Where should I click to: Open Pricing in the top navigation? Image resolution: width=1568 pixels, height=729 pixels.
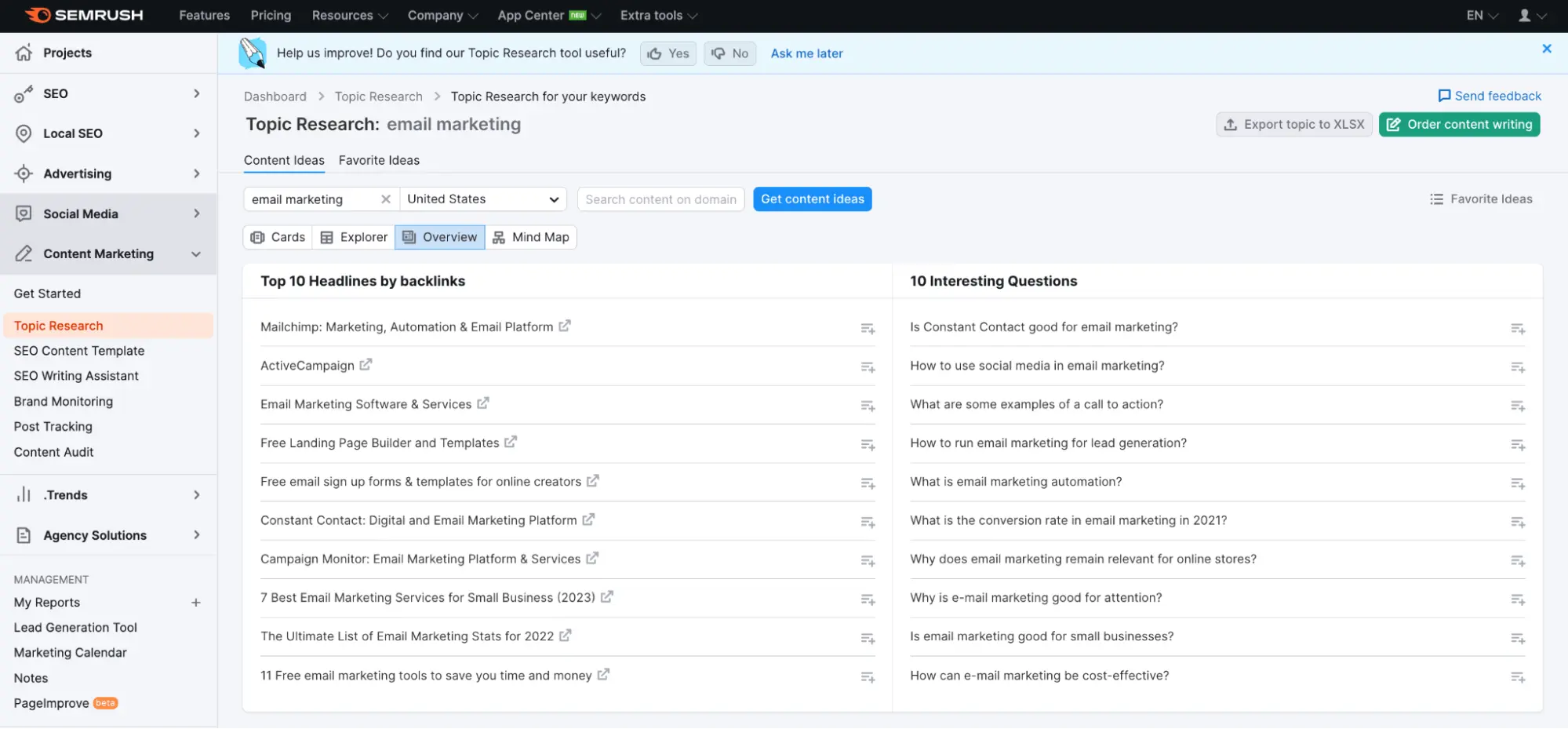click(x=271, y=16)
